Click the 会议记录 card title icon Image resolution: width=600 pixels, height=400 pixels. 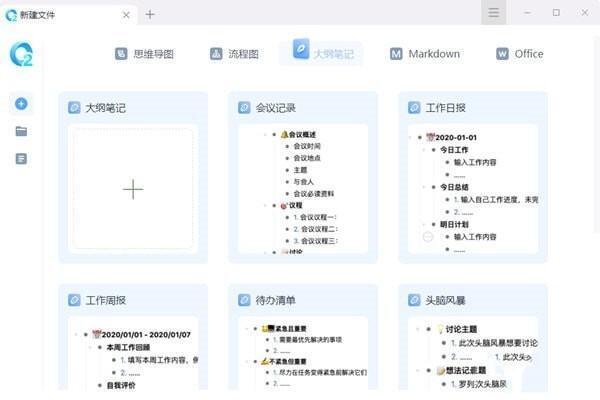[244, 108]
